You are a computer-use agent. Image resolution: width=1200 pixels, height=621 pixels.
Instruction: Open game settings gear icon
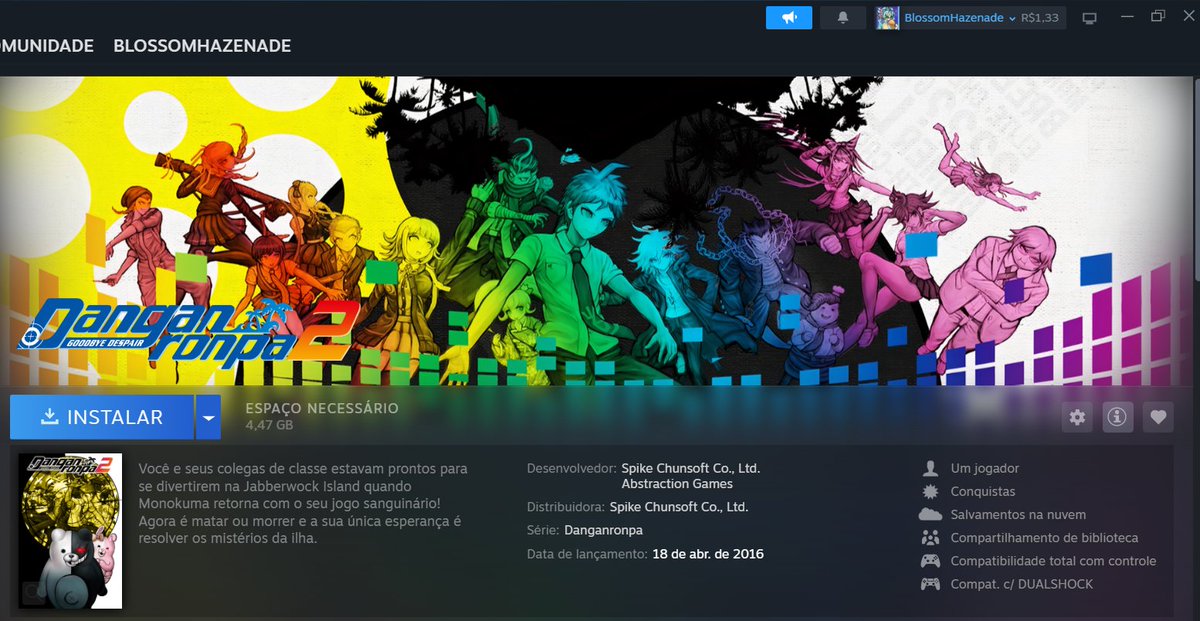(1077, 418)
